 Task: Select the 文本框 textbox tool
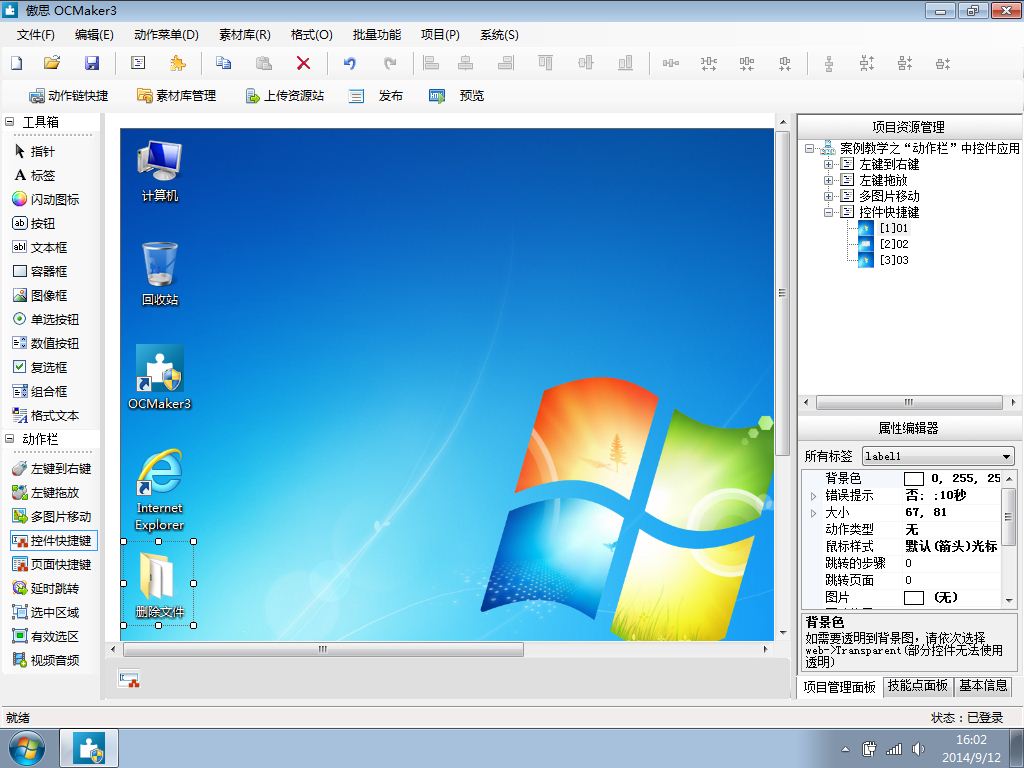pyautogui.click(x=40, y=248)
